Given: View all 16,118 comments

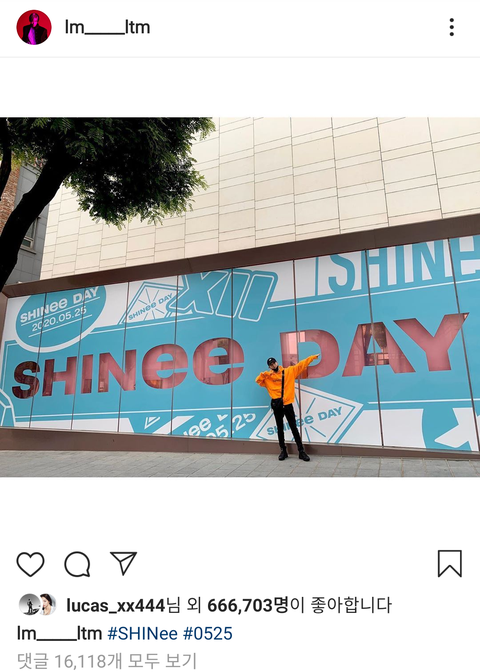Looking at the screenshot, I should (107, 661).
